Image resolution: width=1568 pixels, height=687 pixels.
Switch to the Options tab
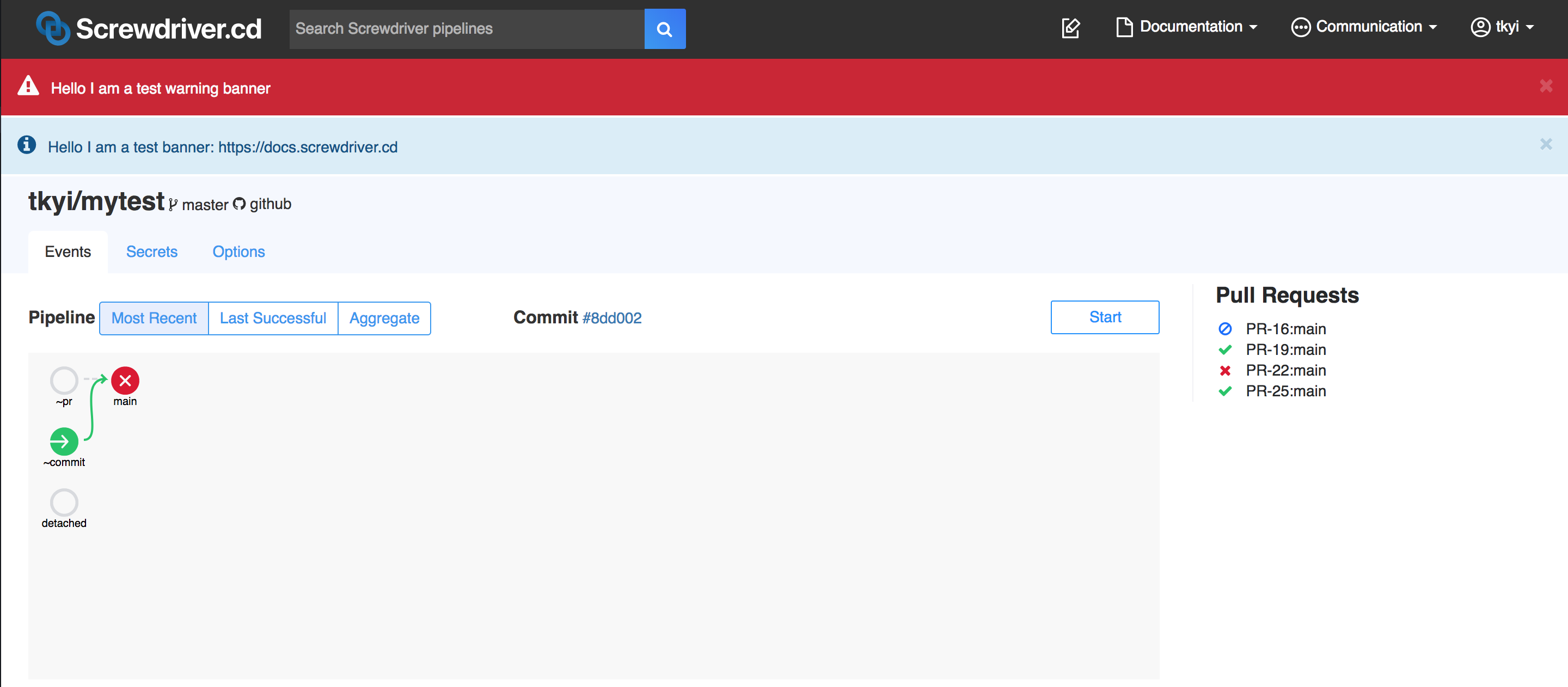click(x=238, y=252)
